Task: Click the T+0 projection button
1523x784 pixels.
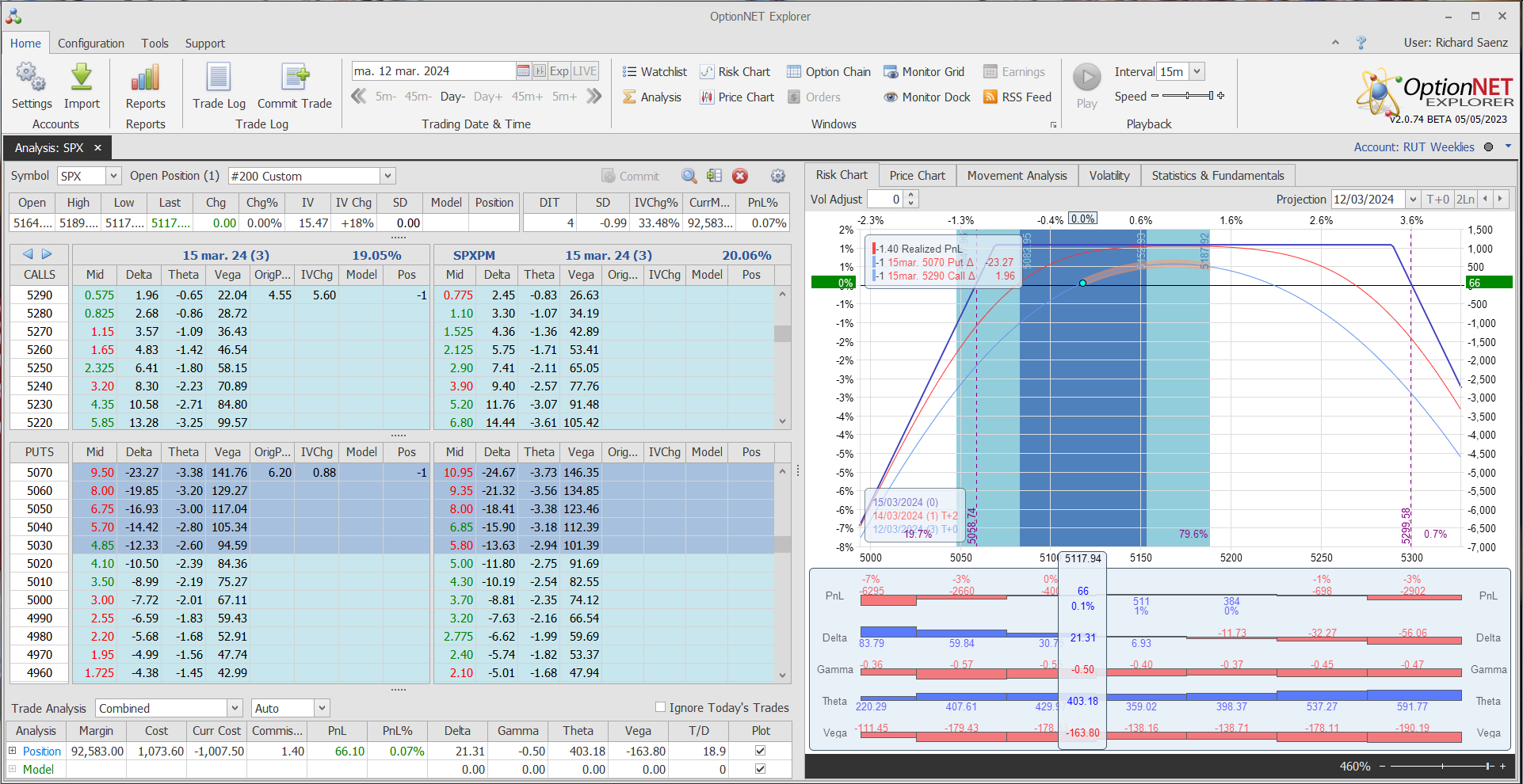Action: pyautogui.click(x=1437, y=200)
